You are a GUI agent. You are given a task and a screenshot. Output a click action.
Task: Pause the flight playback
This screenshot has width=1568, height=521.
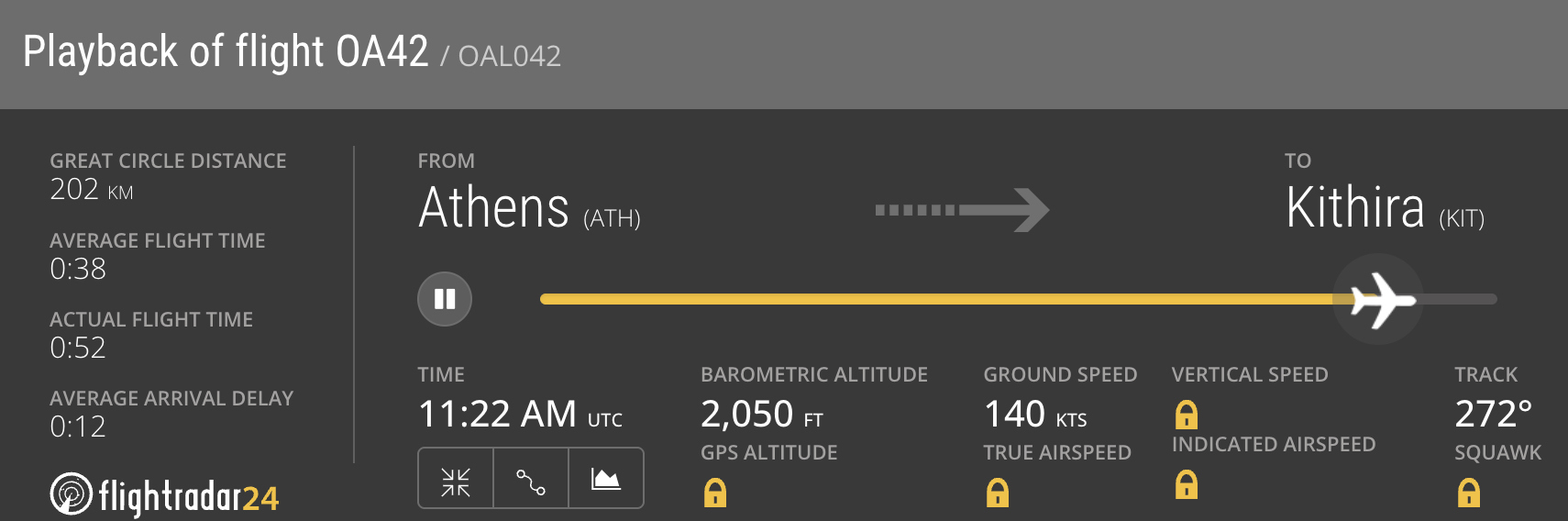click(445, 299)
